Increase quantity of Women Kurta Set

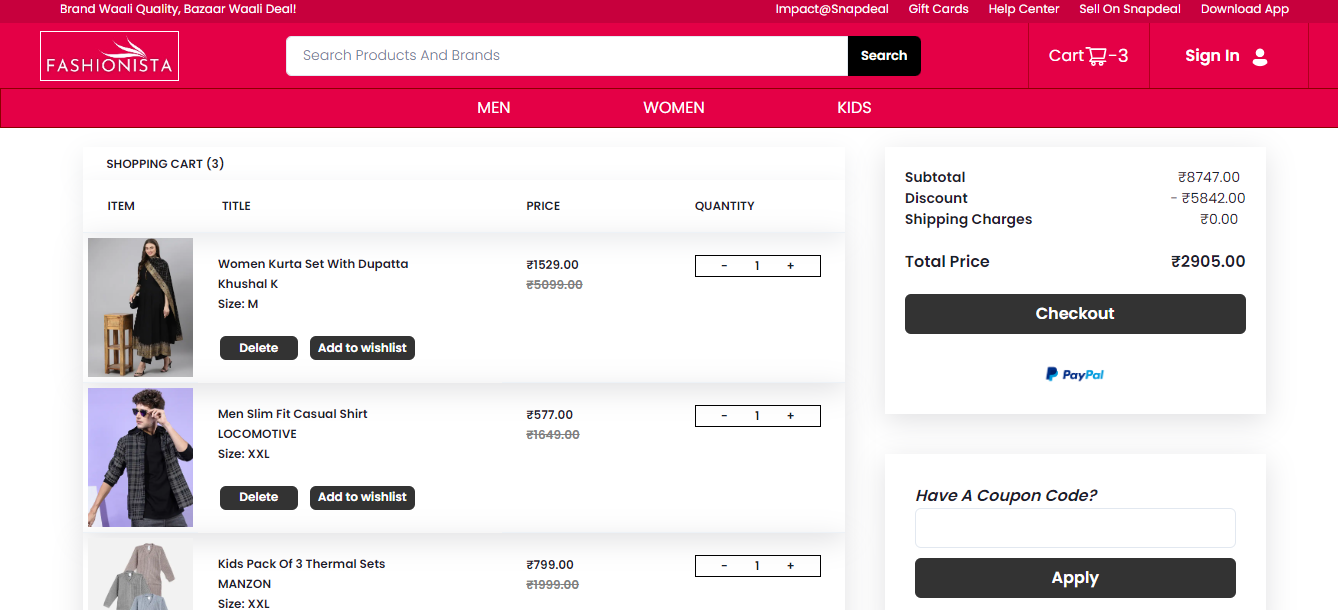click(x=790, y=266)
